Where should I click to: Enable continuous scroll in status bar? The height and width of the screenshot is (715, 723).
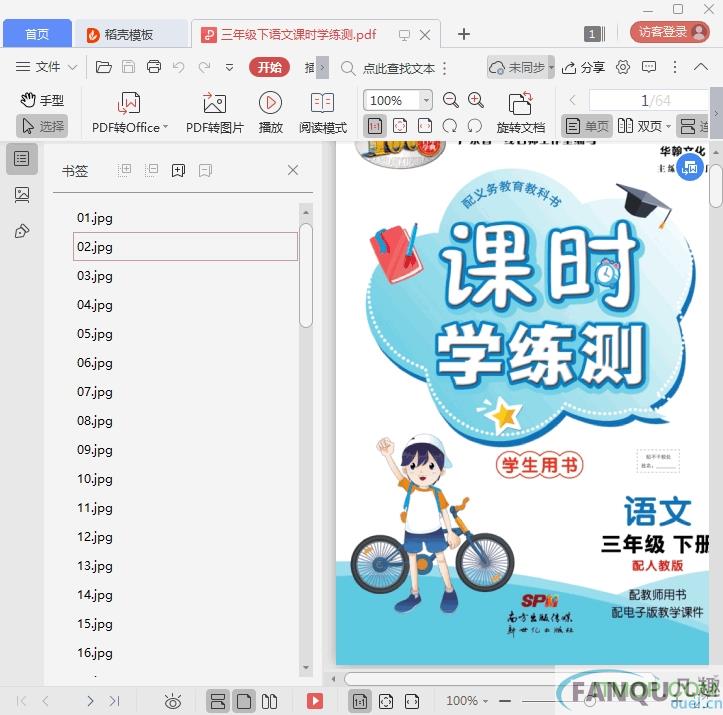tap(218, 701)
